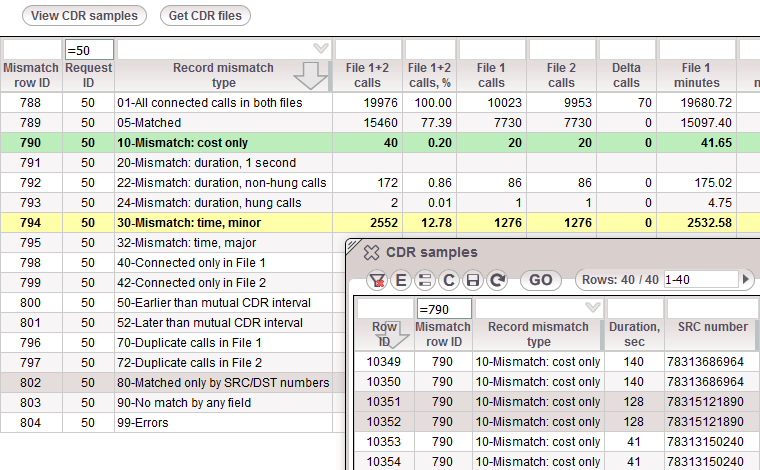The width and height of the screenshot is (760, 470).
Task: Go to next rows page arrow
Action: click(x=745, y=280)
